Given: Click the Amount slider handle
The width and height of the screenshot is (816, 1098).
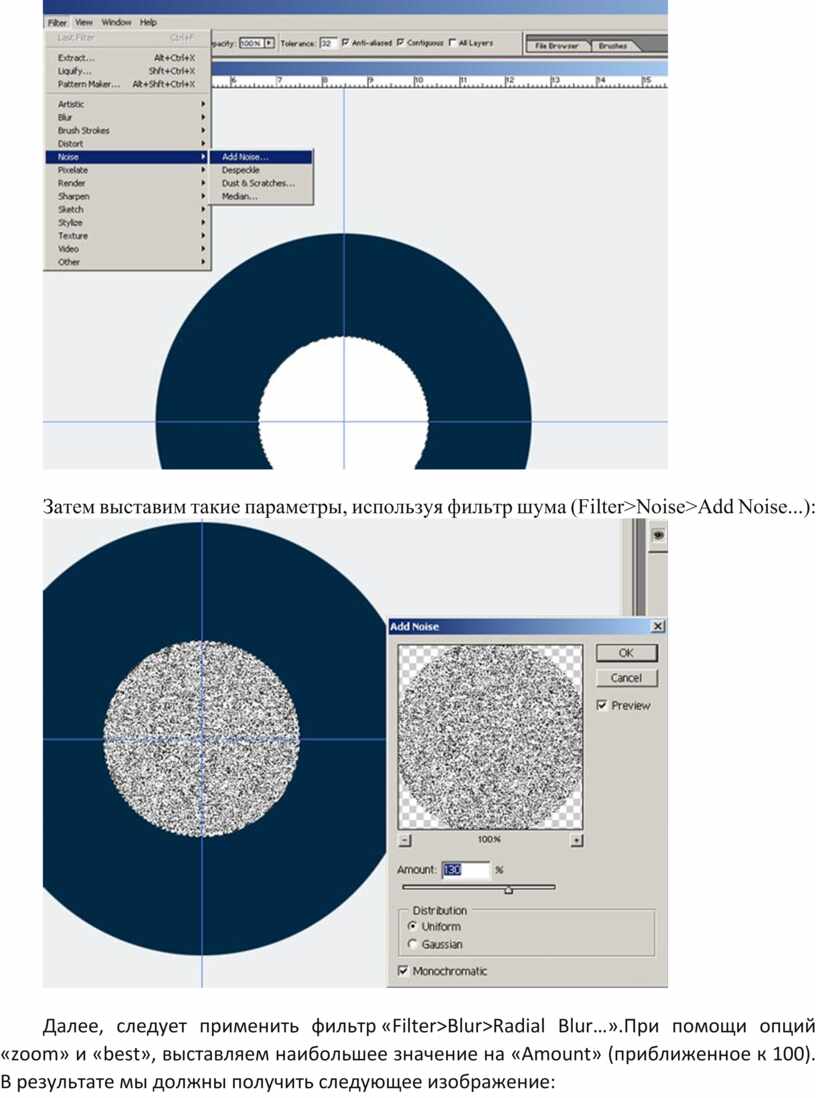Looking at the screenshot, I should click(508, 889).
